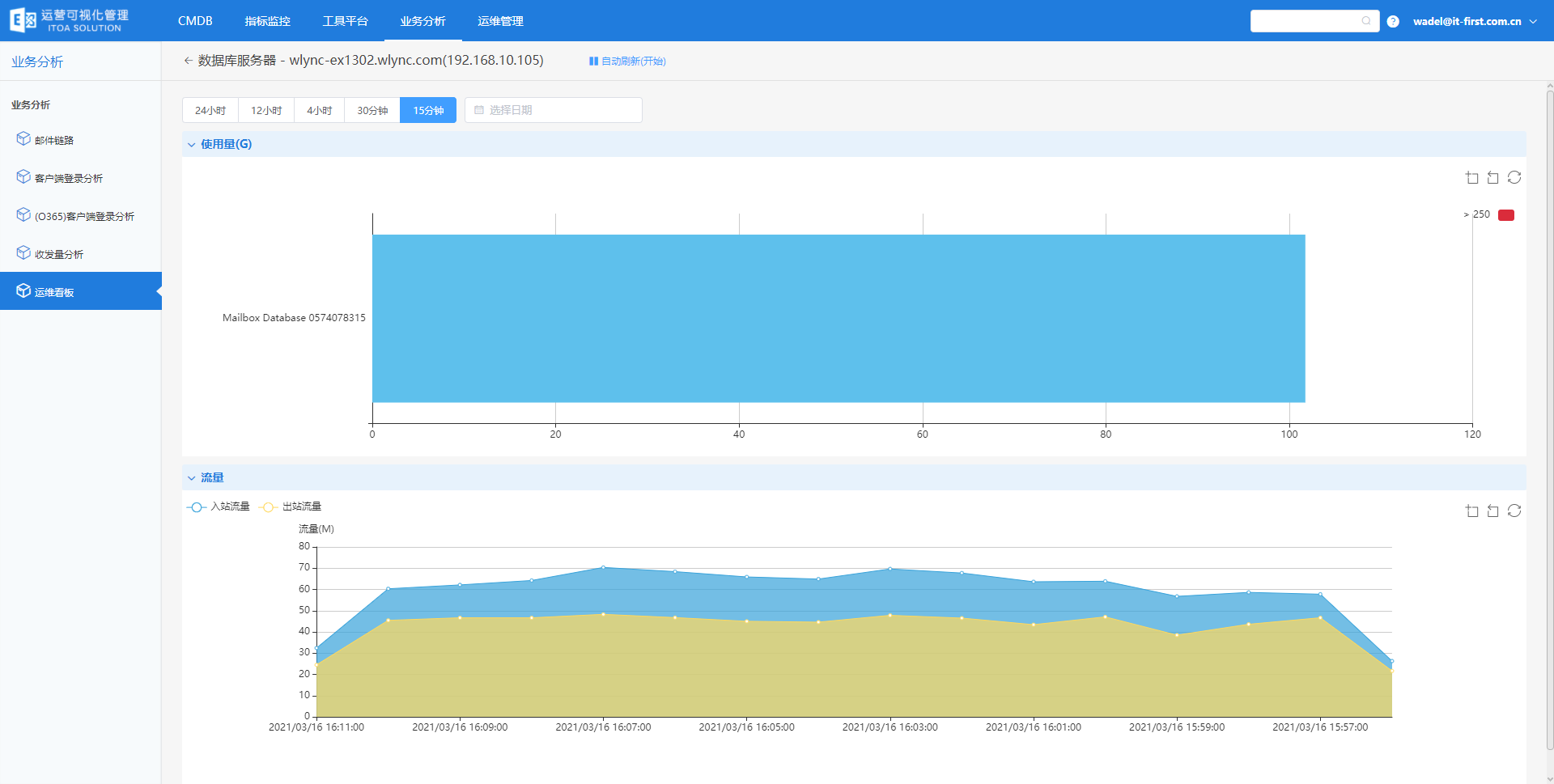Restore the 流量 chart with refresh icon
Viewport: 1554px width, 784px height.
click(1514, 511)
